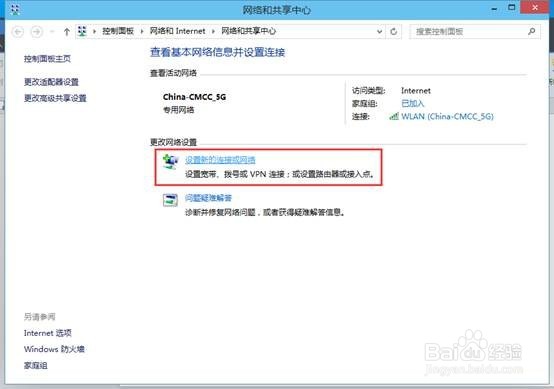Click 控制面板 breadcrumb in address bar
Viewport: 554px width, 389px height.
[x=118, y=31]
